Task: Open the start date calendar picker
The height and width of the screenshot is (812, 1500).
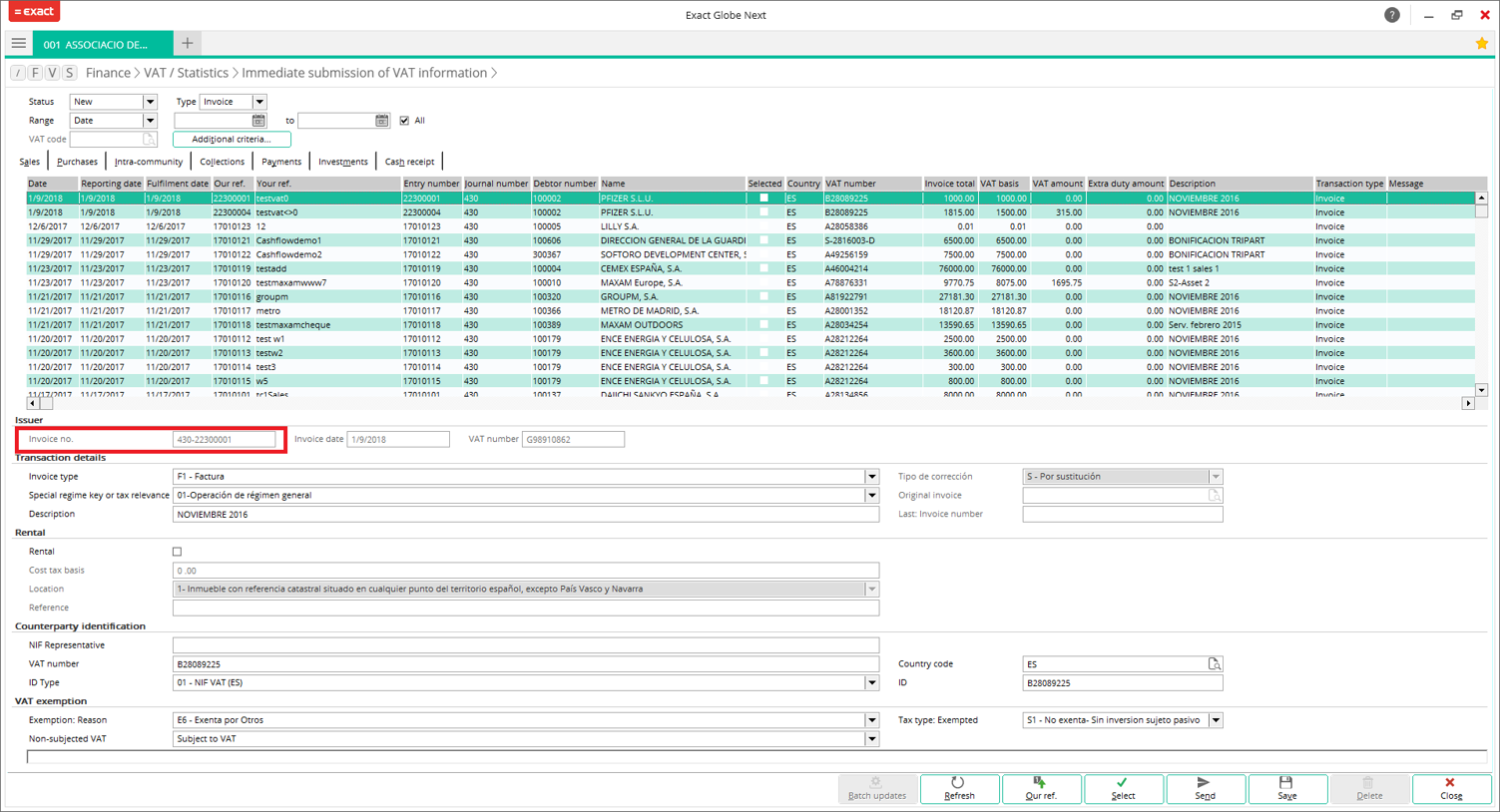Action: tap(258, 121)
